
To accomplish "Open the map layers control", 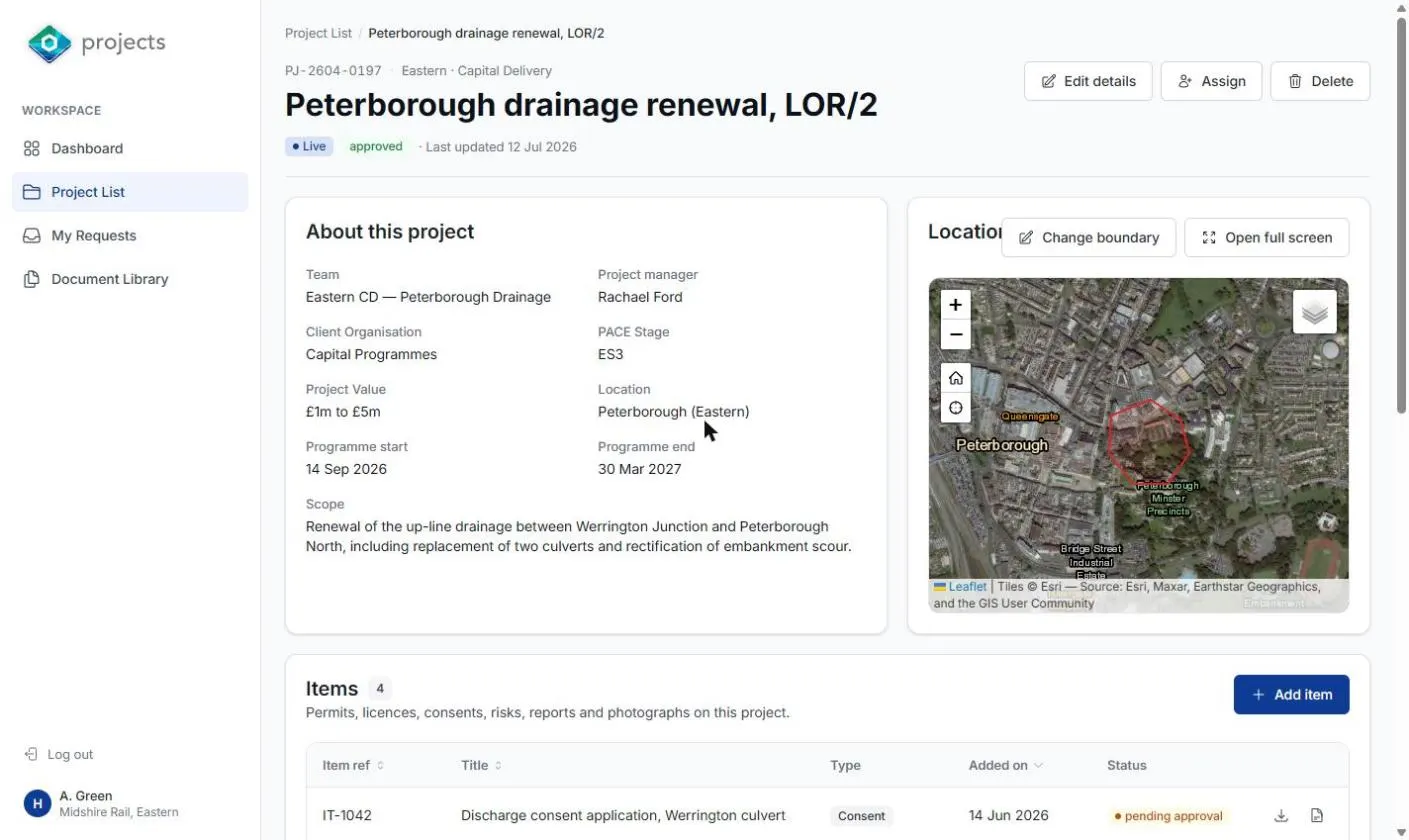I will (x=1314, y=313).
